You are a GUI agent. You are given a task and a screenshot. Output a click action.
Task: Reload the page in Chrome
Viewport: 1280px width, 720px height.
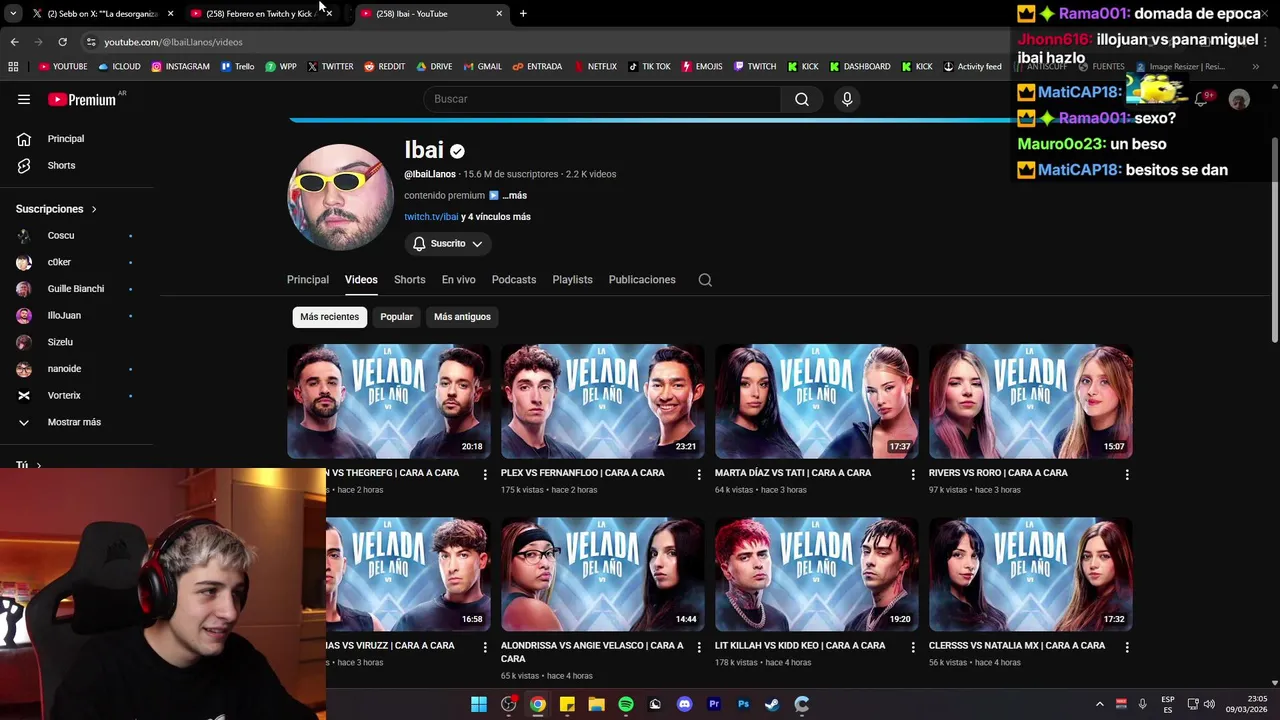pyautogui.click(x=62, y=42)
